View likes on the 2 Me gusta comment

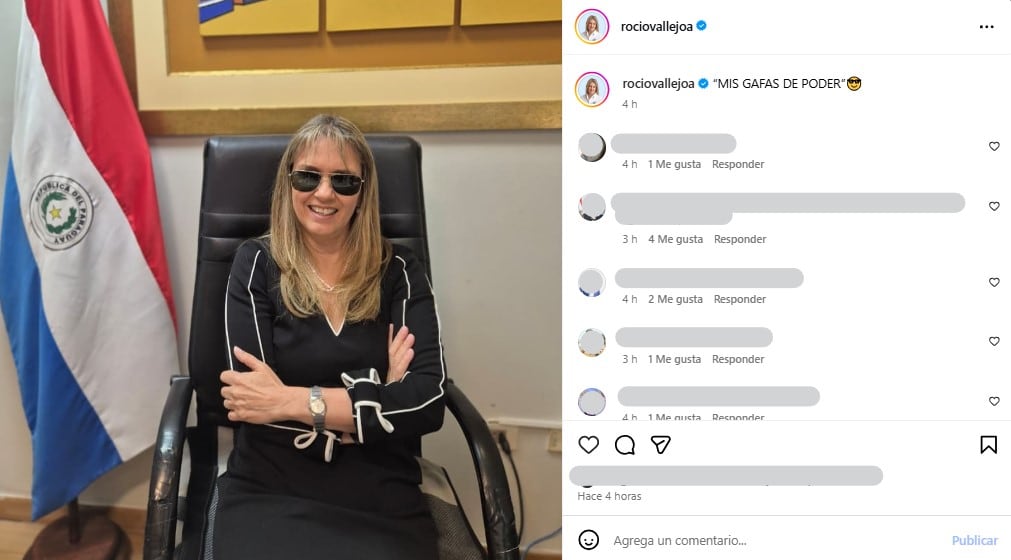(x=675, y=299)
